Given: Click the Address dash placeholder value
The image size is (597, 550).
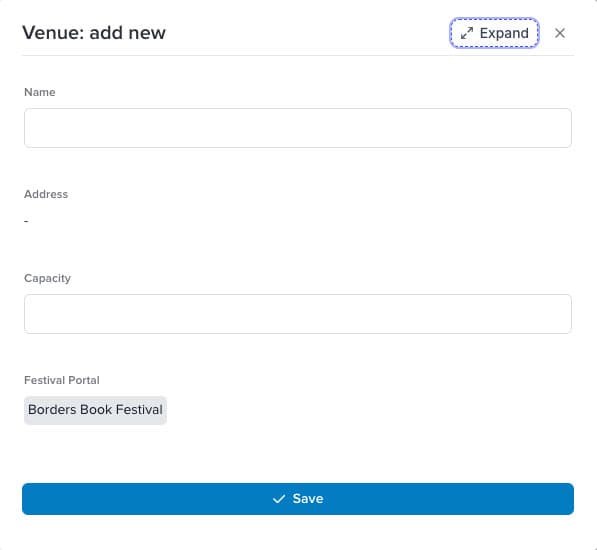Looking at the screenshot, I should [26, 221].
